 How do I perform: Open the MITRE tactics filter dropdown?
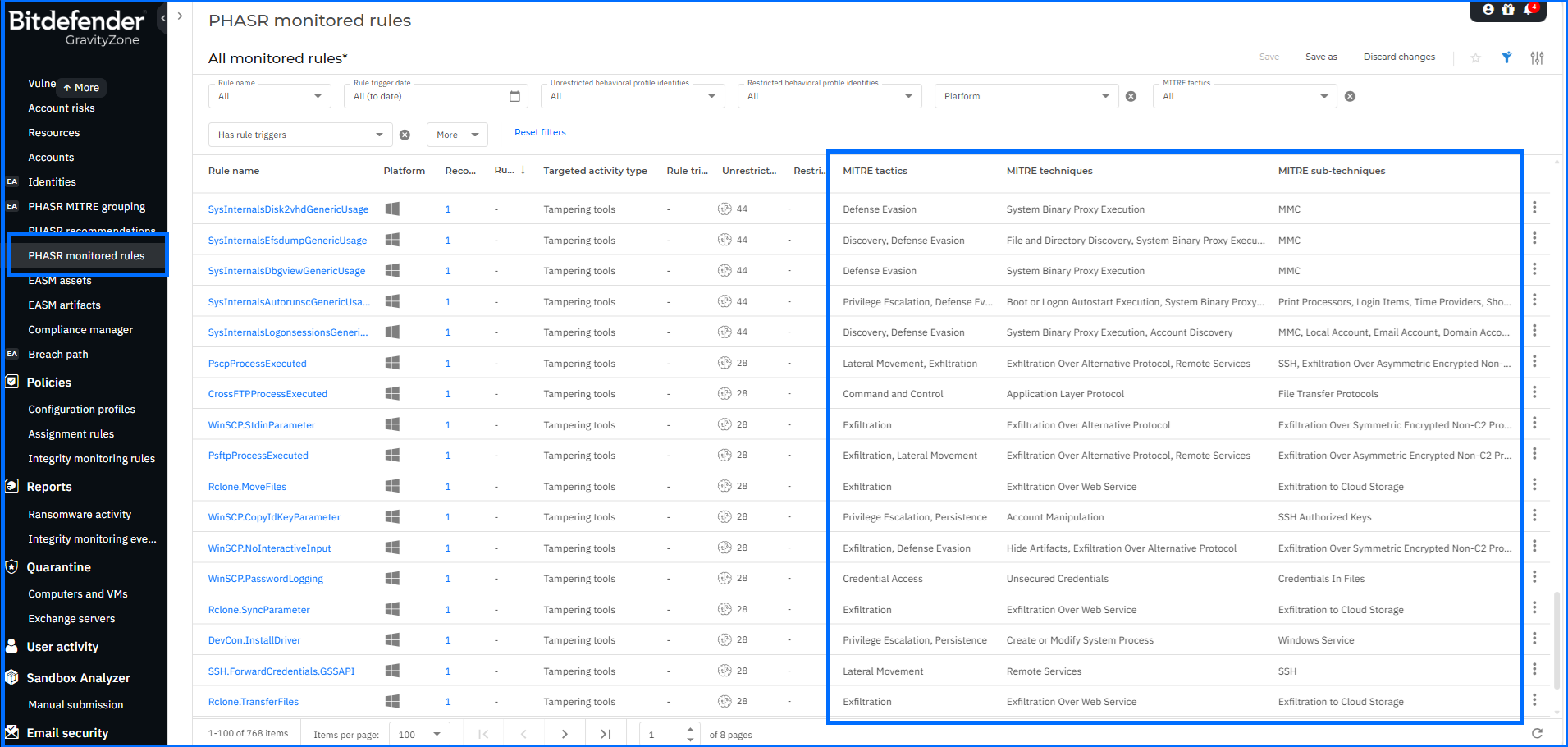1246,96
